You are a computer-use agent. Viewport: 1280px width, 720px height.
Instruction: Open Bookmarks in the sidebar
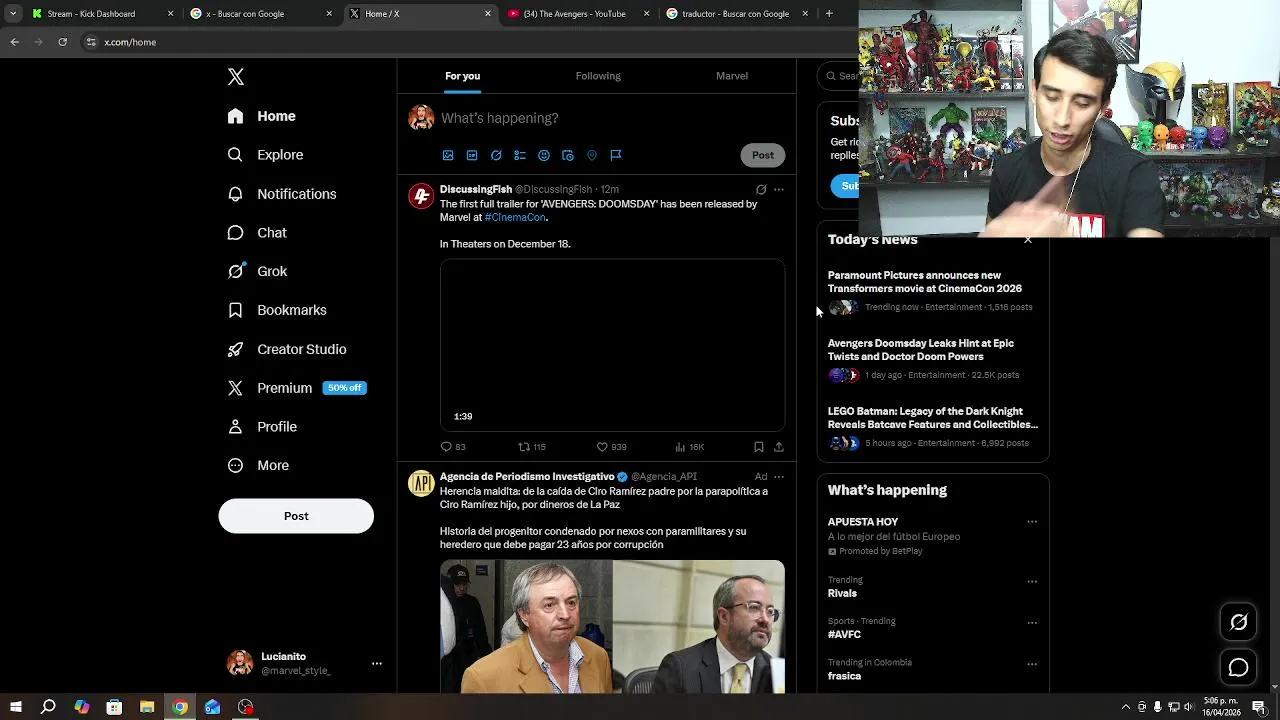[277, 310]
